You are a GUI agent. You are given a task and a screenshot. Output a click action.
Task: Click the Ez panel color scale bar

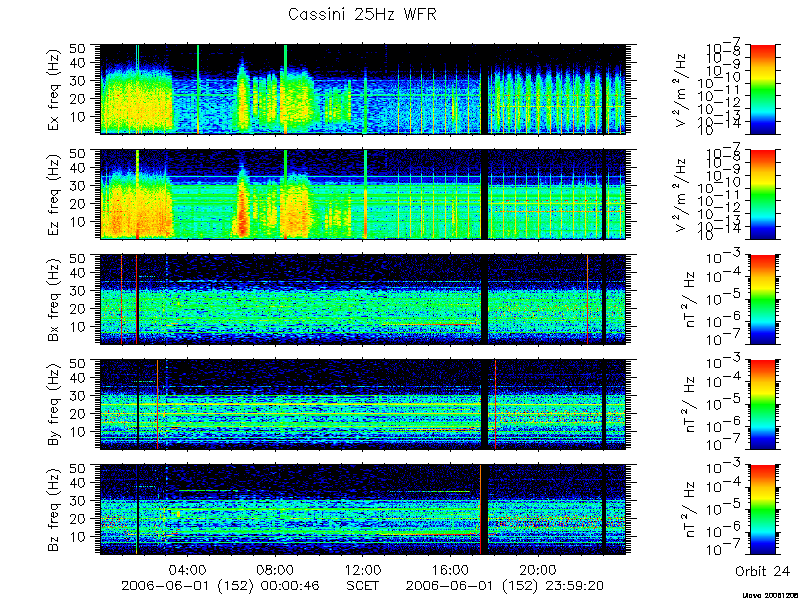(762, 194)
